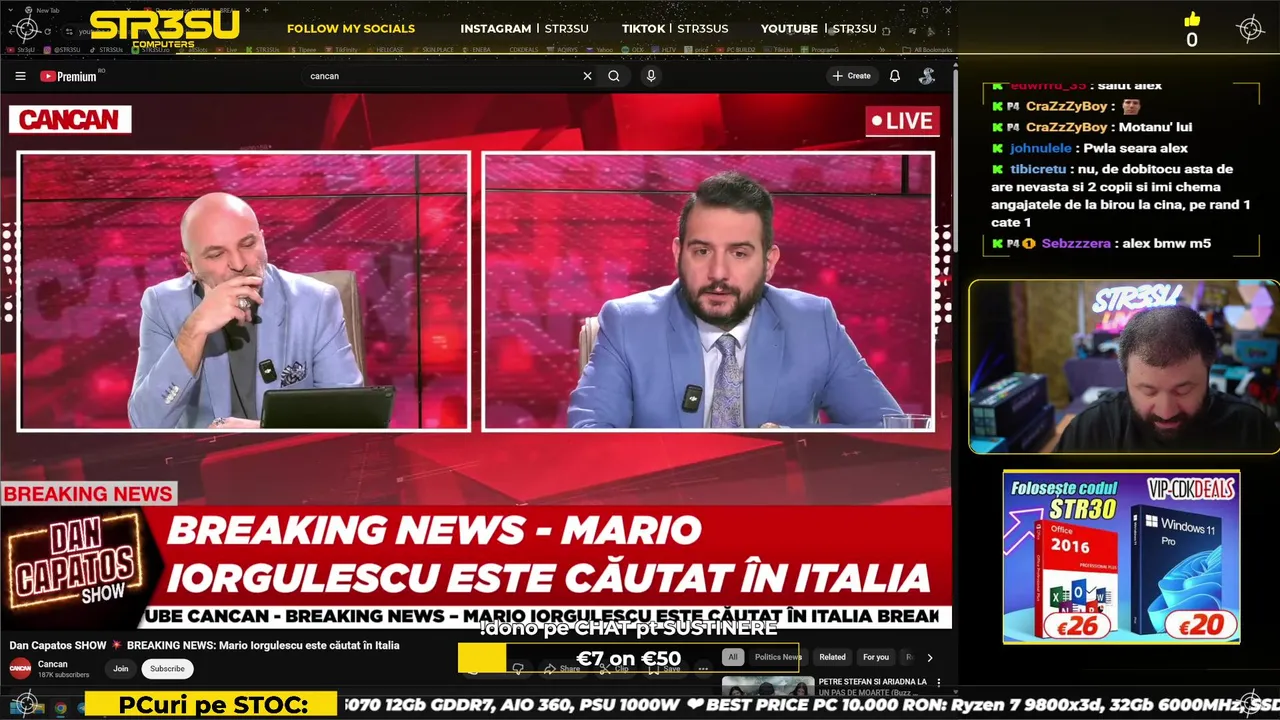This screenshot has width=1280, height=720.
Task: Open options for Petre Stefan related video
Action: point(938,683)
